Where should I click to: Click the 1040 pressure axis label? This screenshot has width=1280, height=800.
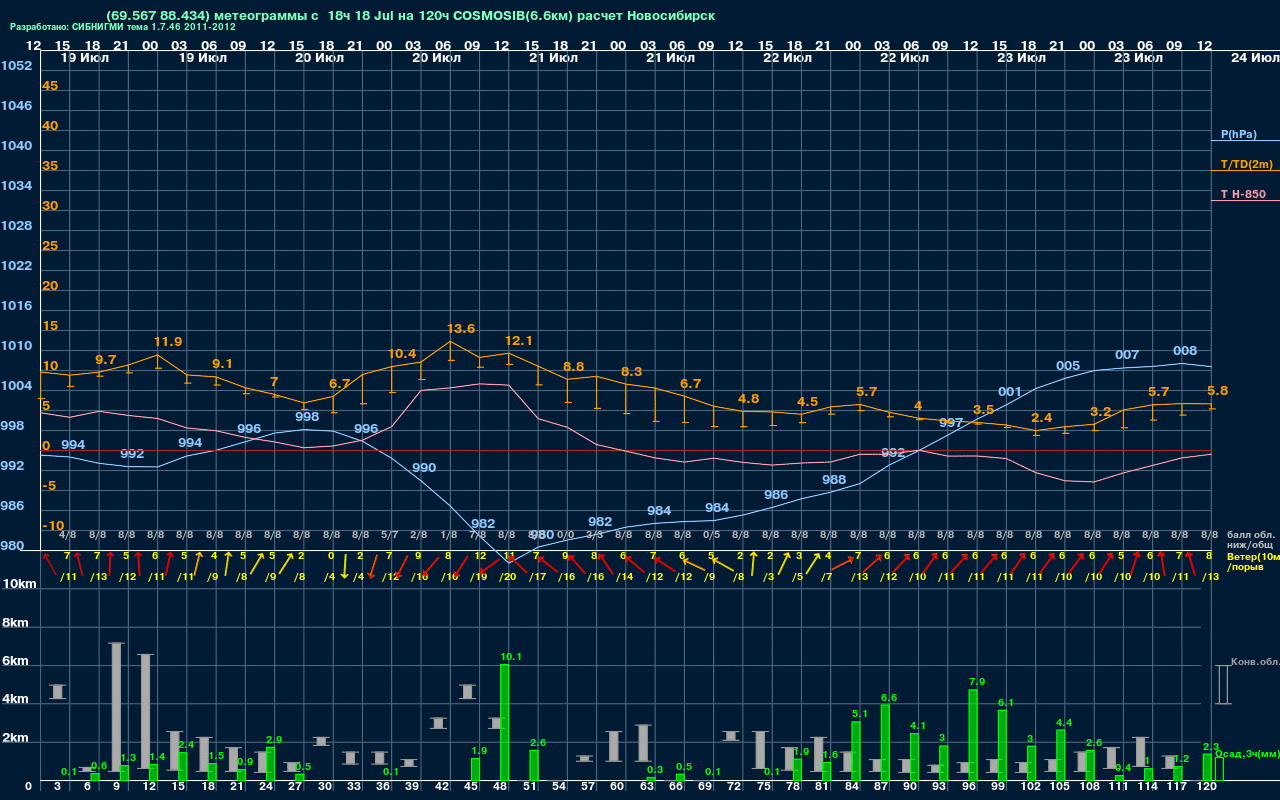click(x=16, y=146)
